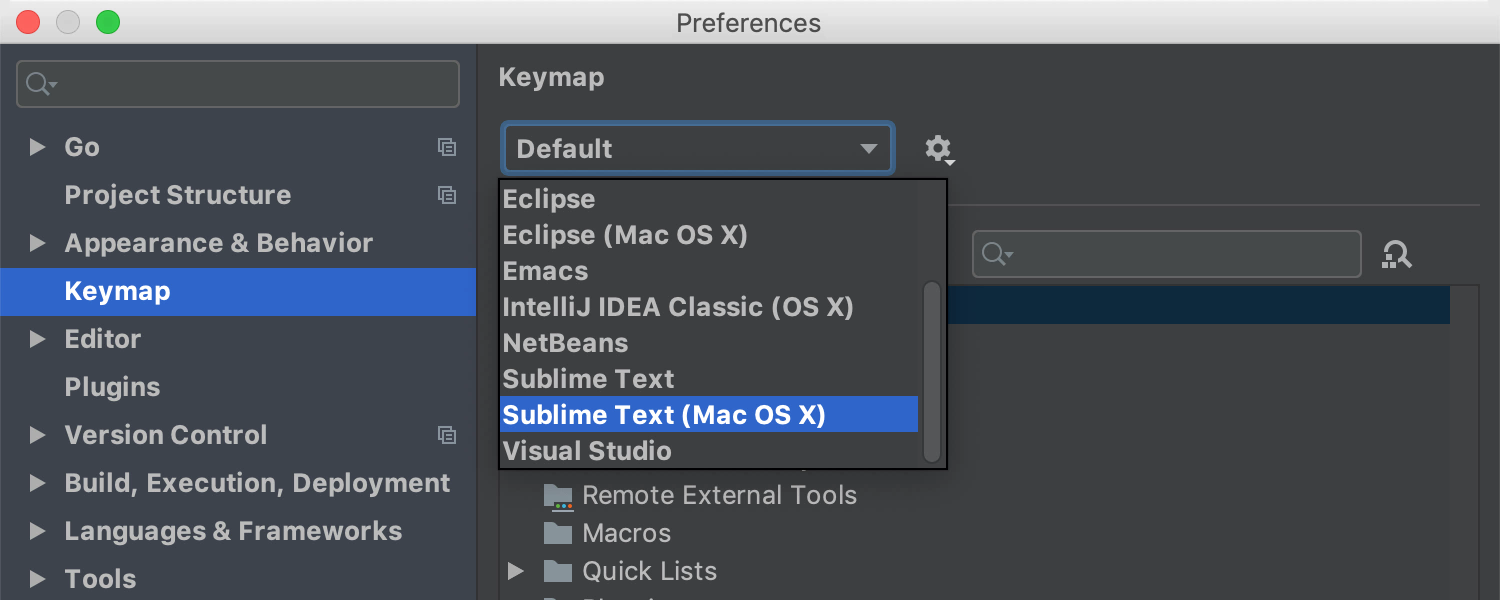Click the keymap list scrollbar
The height and width of the screenshot is (600, 1500).
(x=932, y=370)
